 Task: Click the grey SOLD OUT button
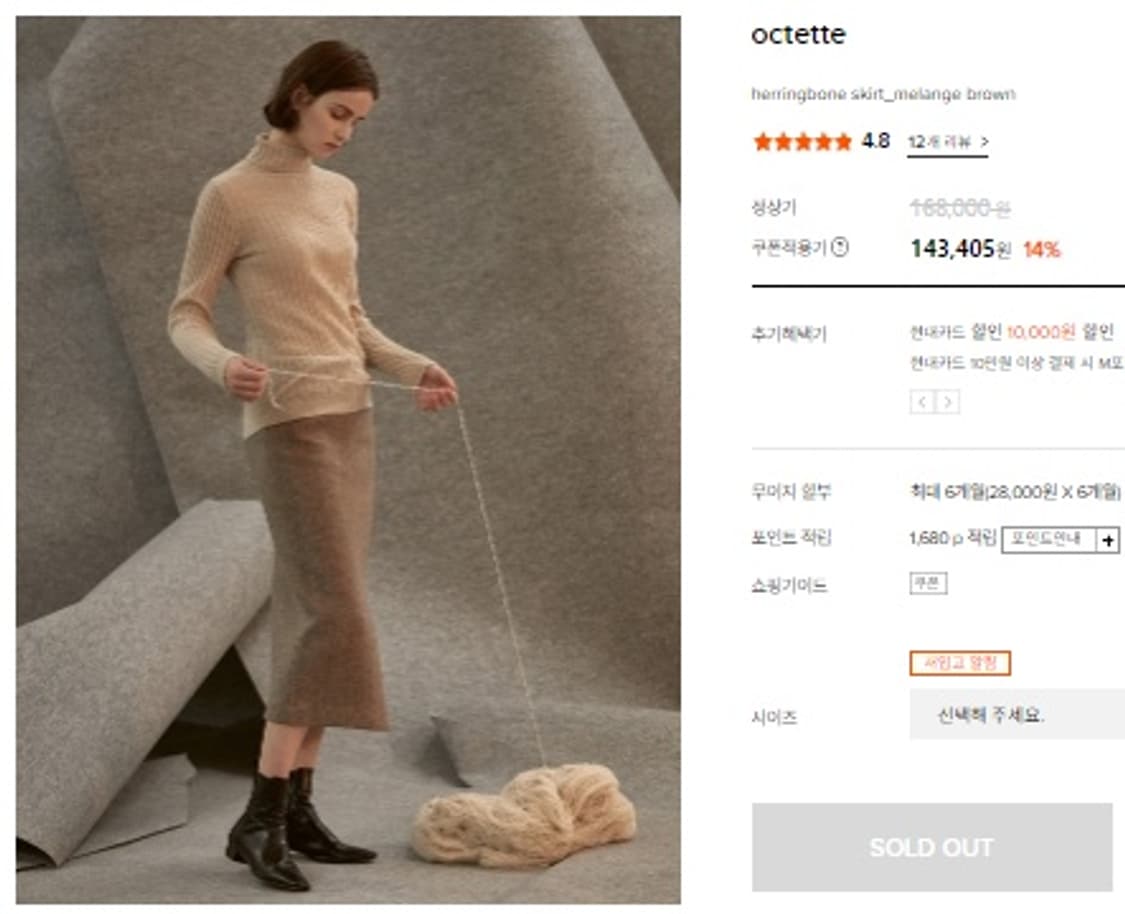[x=931, y=847]
